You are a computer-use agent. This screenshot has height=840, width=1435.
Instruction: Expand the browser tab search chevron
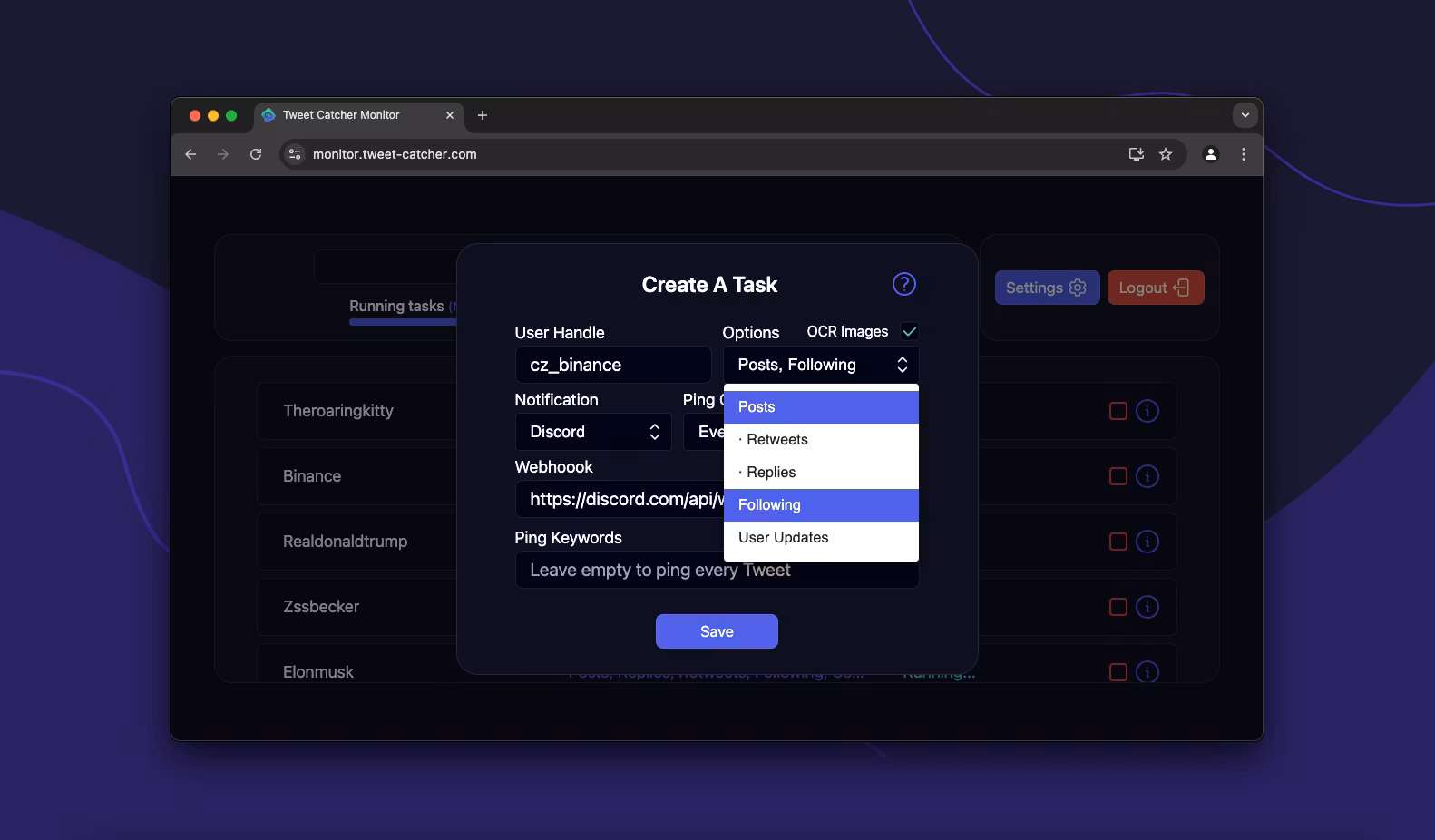1245,115
